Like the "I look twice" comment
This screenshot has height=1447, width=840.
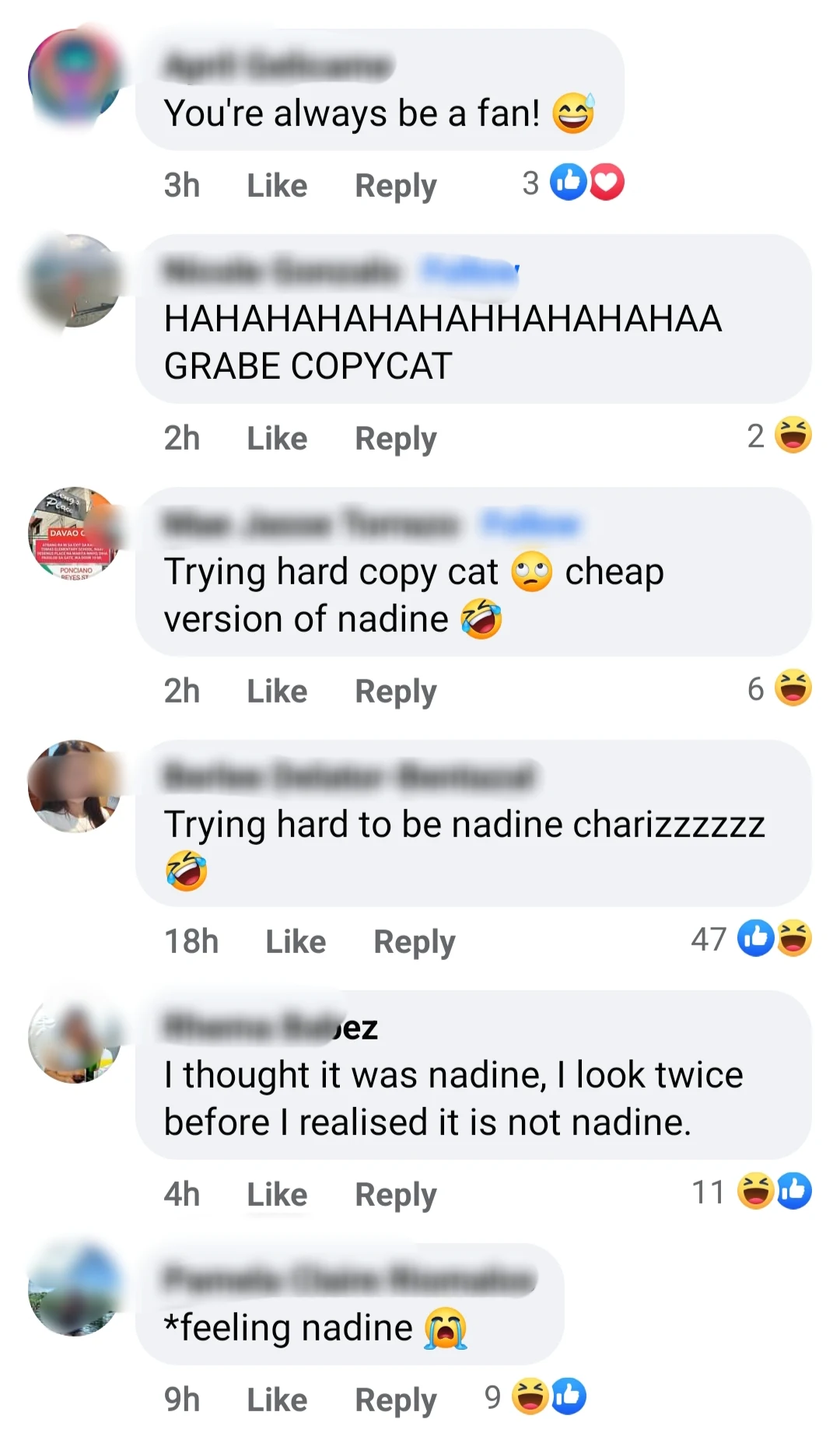277,1195
